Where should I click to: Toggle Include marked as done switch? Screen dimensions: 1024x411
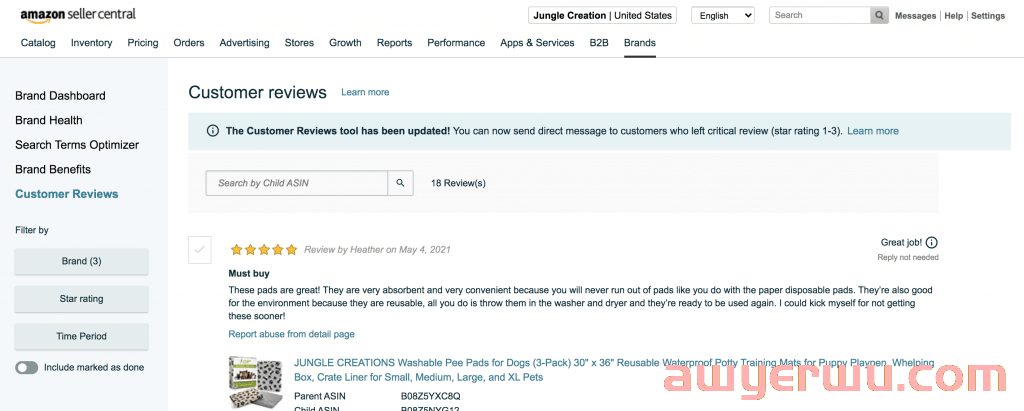(27, 368)
